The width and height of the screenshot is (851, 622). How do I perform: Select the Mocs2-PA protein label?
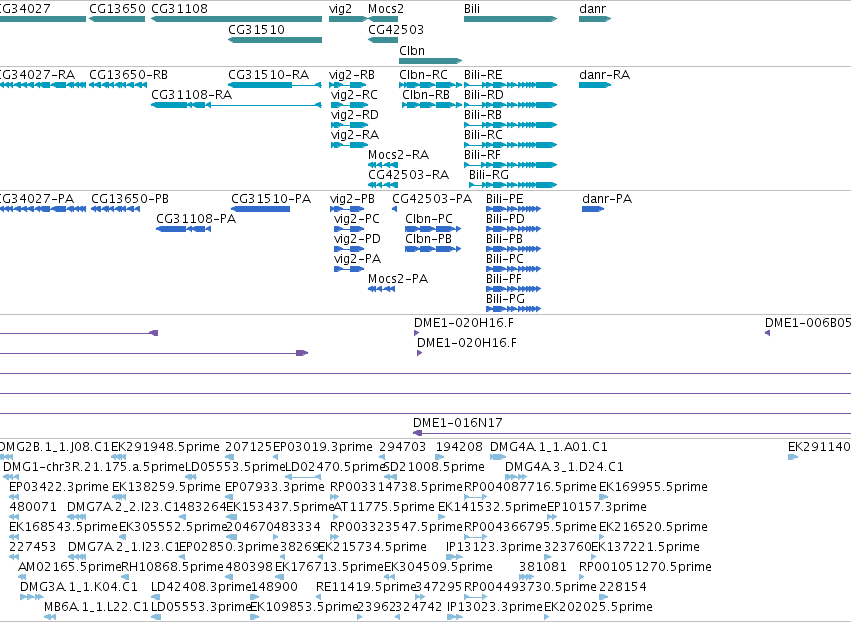tap(398, 279)
